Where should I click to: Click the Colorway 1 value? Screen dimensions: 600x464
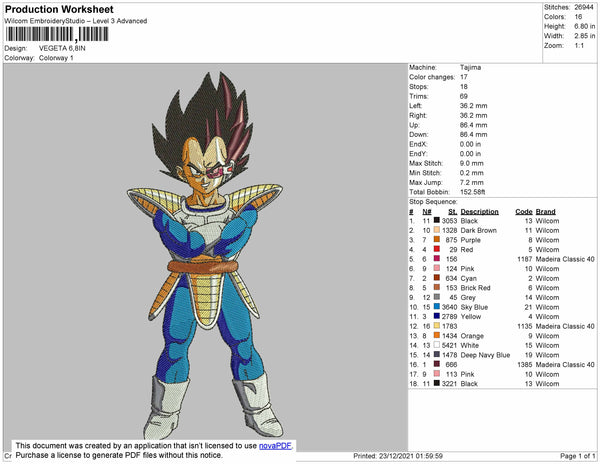tap(56, 58)
